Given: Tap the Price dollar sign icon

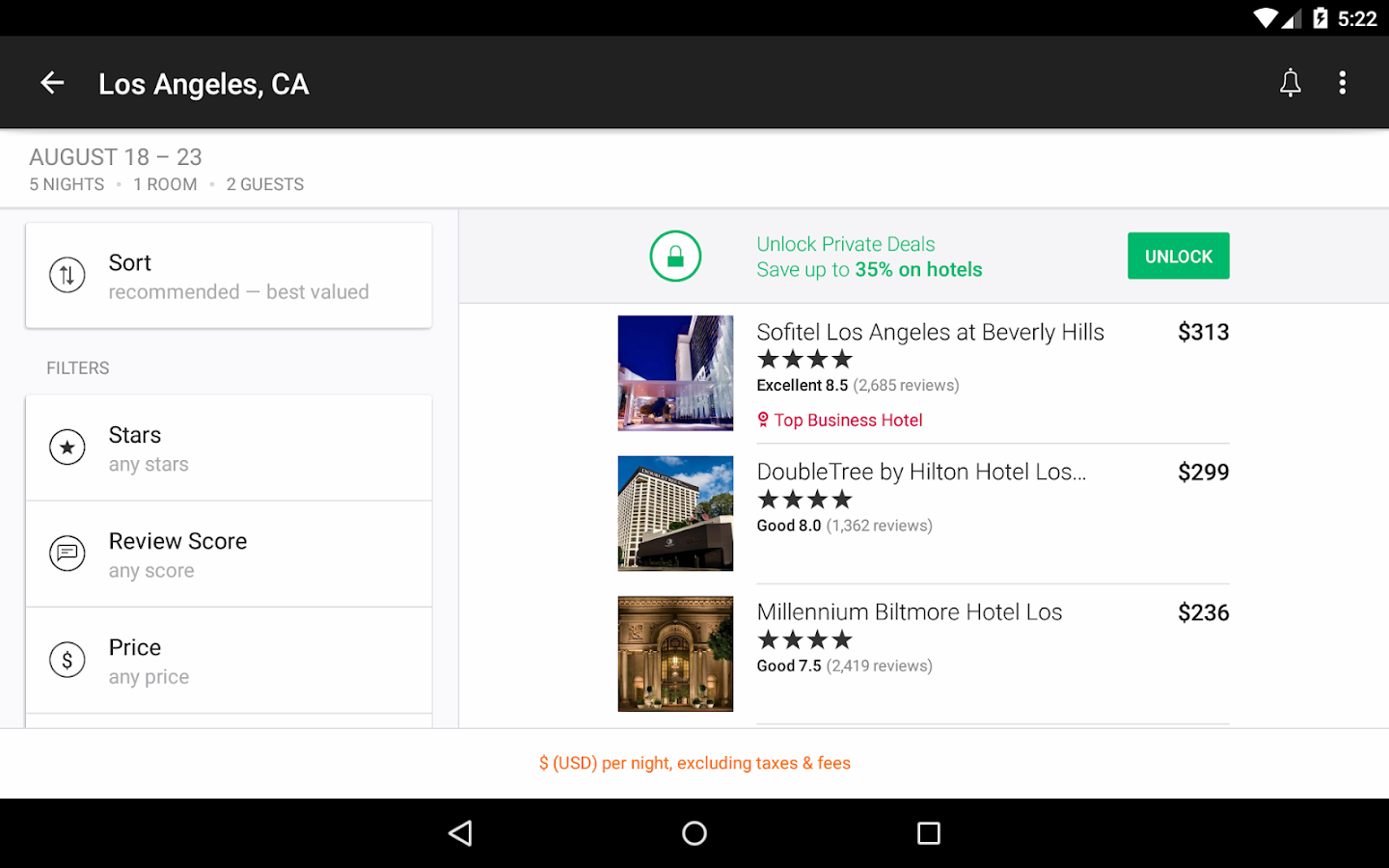Looking at the screenshot, I should (x=68, y=660).
